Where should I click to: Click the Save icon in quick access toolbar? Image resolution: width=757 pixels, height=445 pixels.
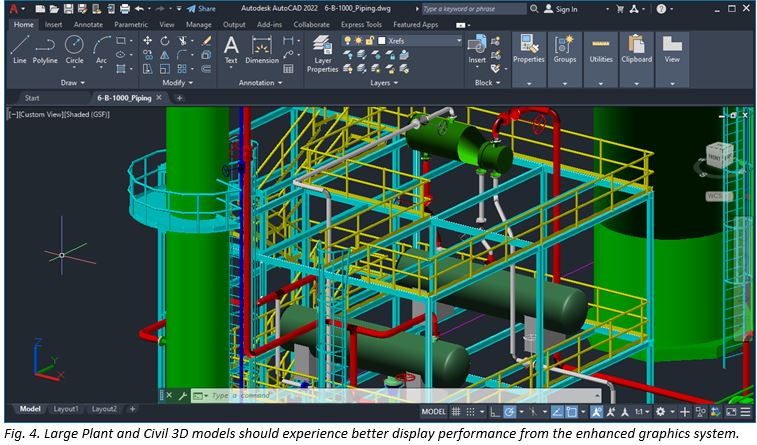[x=68, y=9]
